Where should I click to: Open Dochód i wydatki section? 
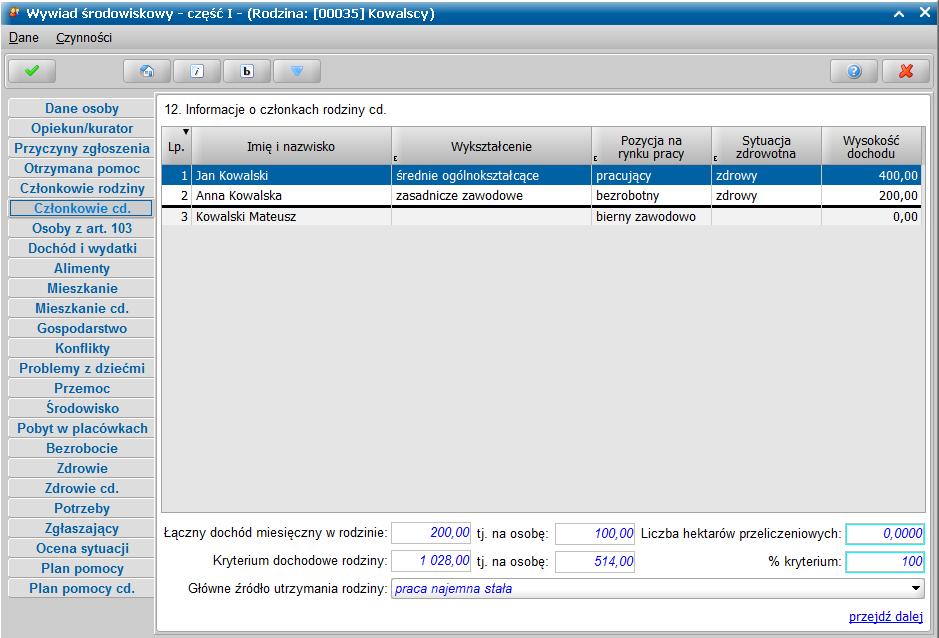tap(81, 249)
